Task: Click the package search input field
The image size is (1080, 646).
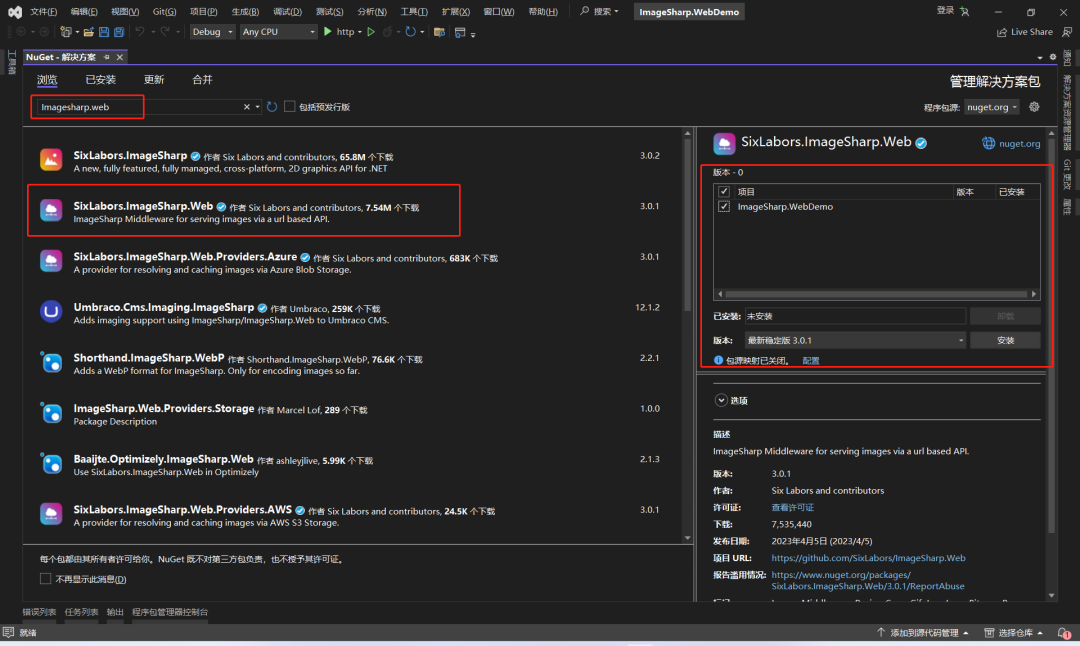Action: coord(141,107)
